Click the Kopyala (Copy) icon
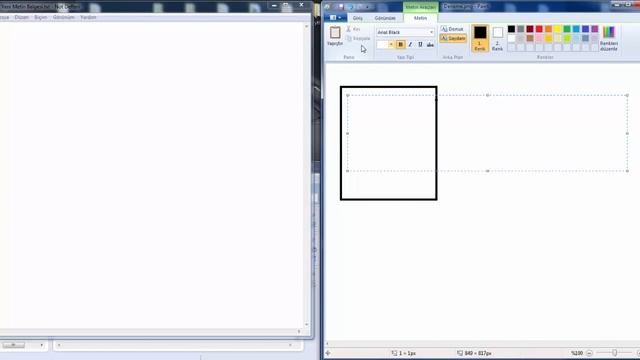 click(349, 38)
